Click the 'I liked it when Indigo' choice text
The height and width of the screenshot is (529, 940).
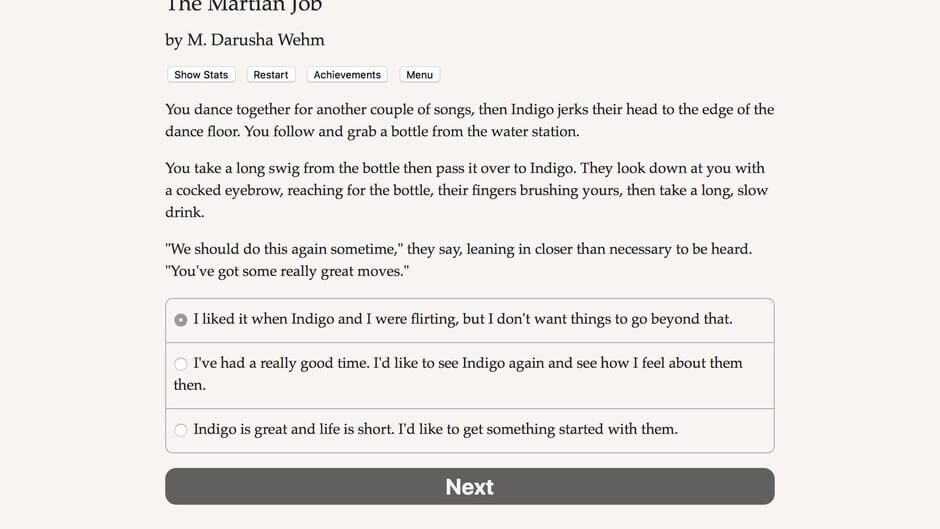(462, 319)
